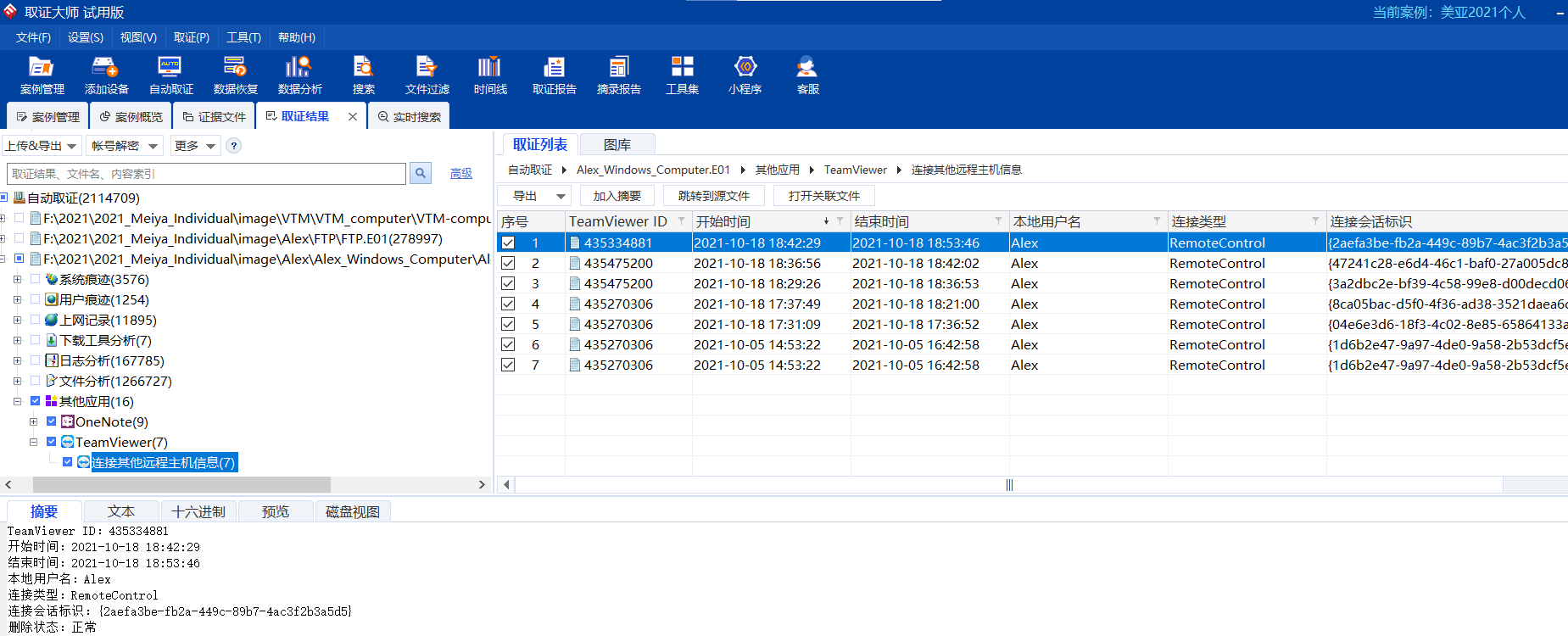
Task: Click the OneNote tree icon
Action: pos(68,421)
